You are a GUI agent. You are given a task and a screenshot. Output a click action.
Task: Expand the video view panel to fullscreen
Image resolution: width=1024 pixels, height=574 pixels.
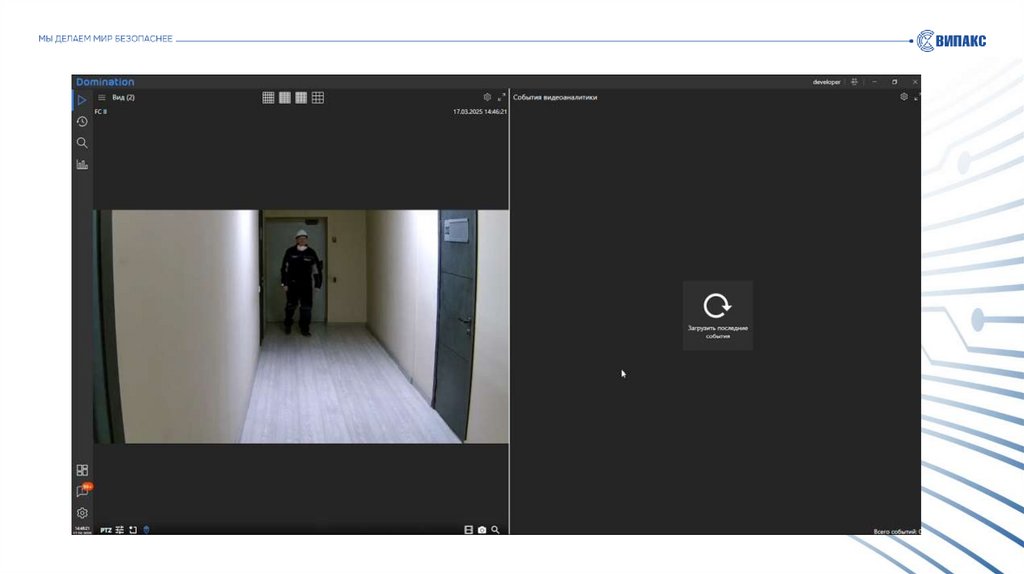coord(502,97)
